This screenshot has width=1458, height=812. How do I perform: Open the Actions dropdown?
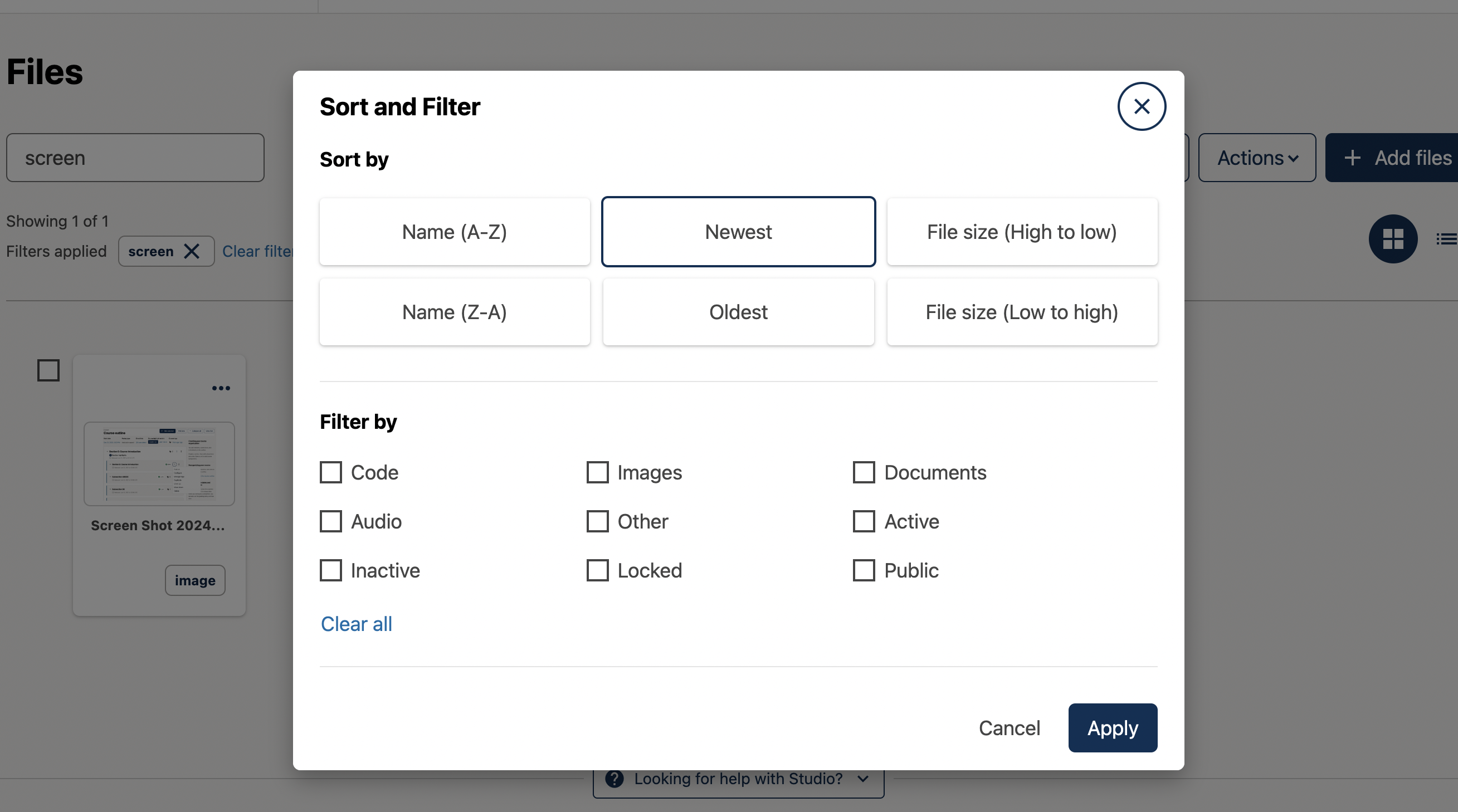(1256, 158)
